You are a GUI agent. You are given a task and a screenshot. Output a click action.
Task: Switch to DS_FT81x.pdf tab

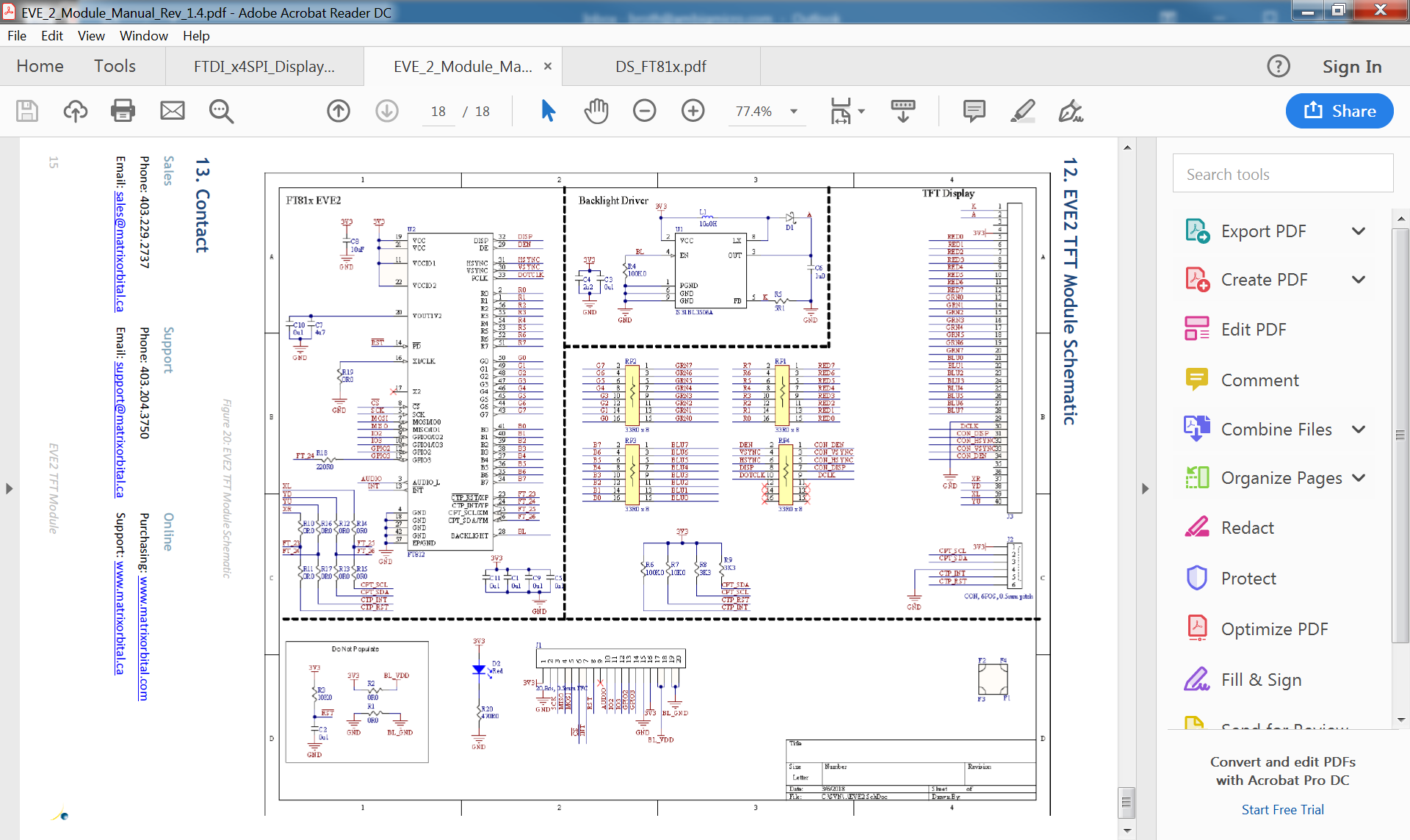(661, 67)
